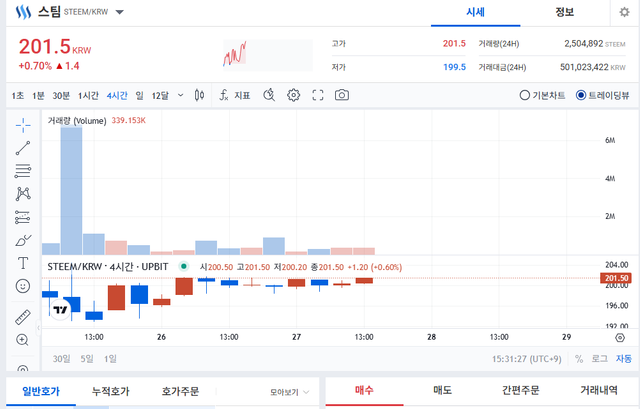Toggle 로그 logarithmic scale
The width and height of the screenshot is (640, 409).
click(x=600, y=359)
